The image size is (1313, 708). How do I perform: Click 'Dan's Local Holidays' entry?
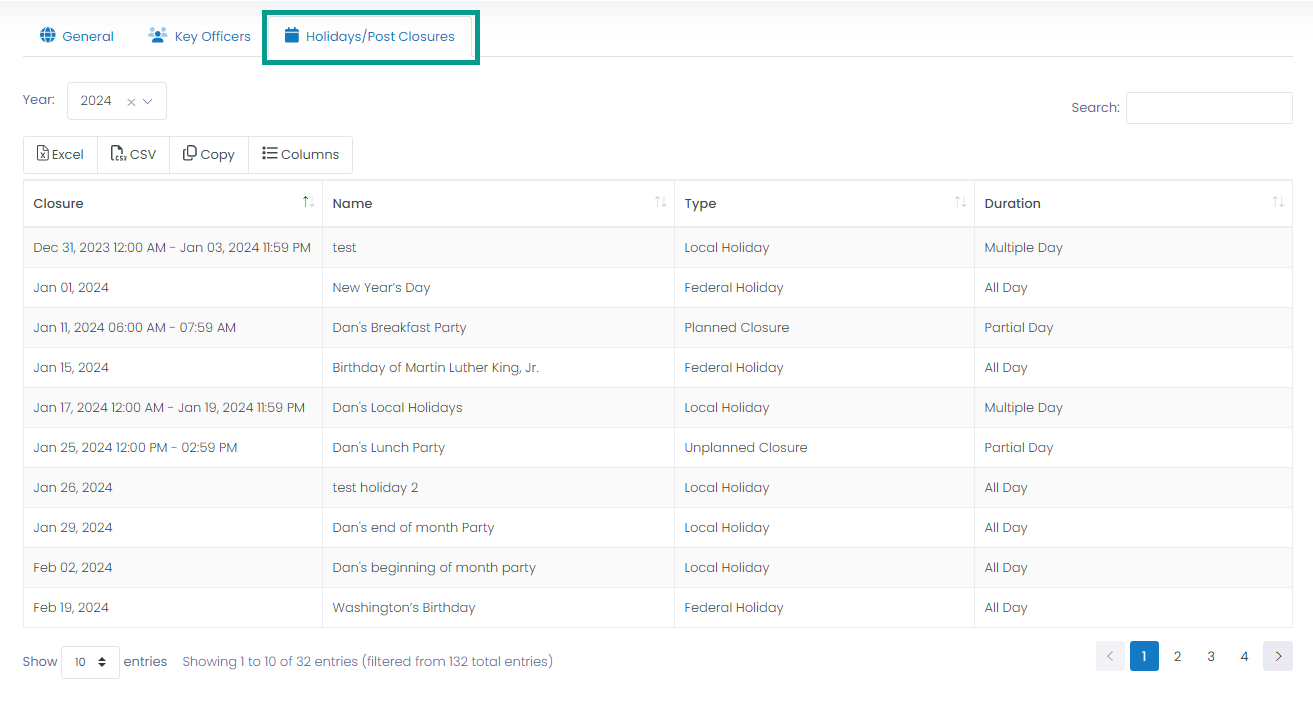pos(397,407)
